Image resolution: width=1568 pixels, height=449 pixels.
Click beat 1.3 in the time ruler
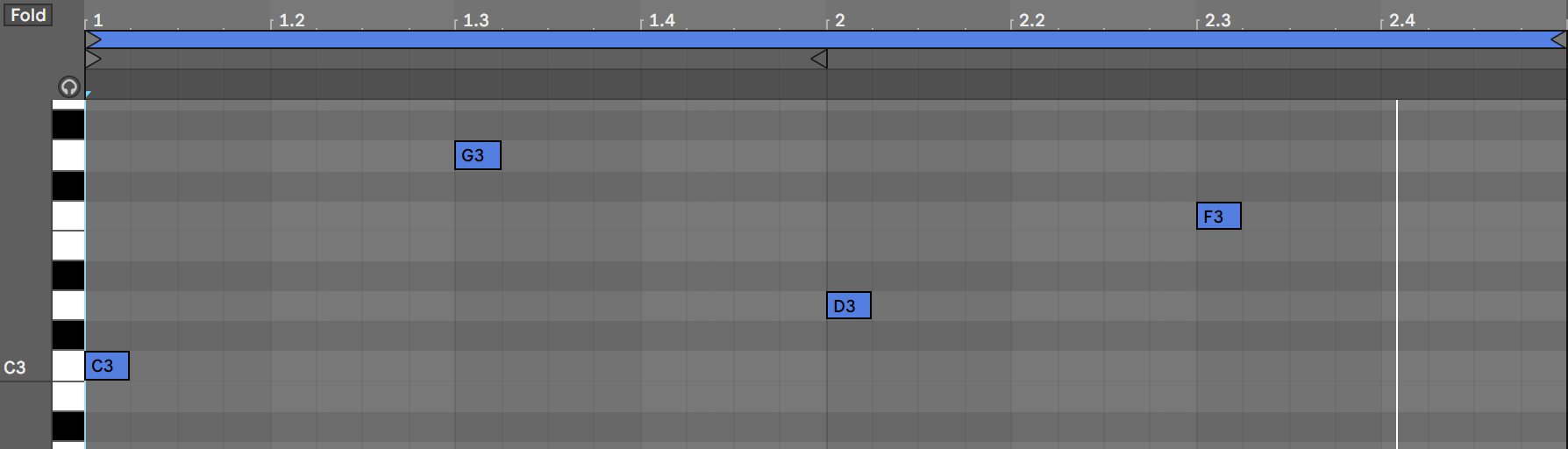476,19
